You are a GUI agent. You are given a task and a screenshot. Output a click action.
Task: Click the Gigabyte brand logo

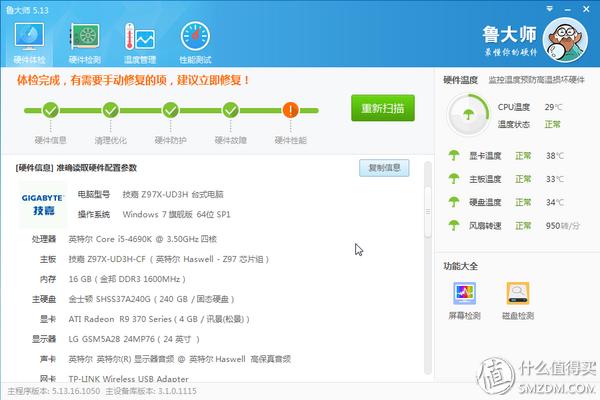tap(43, 204)
